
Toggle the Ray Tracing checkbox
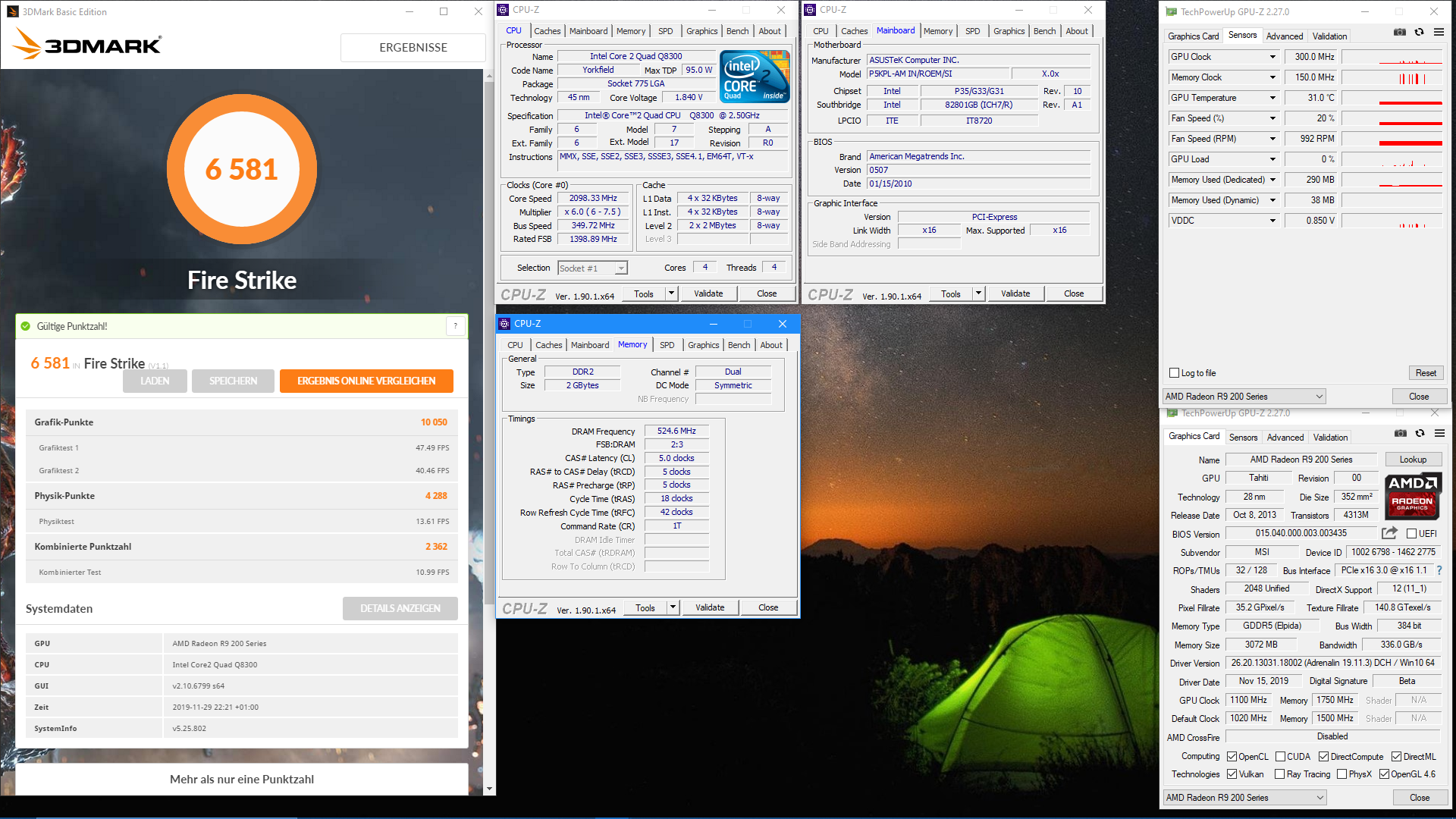click(1280, 774)
